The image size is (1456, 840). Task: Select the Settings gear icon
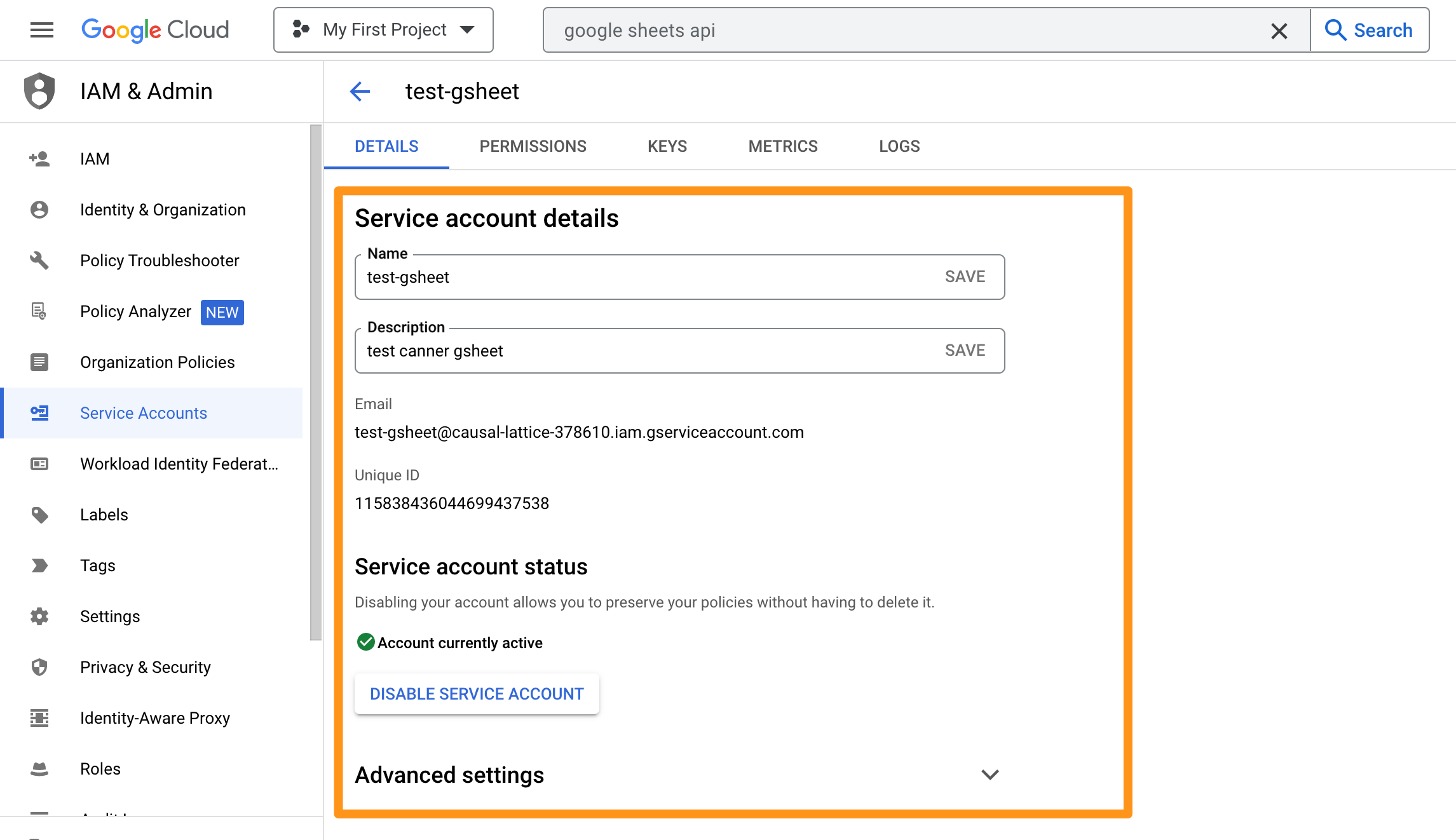pos(40,616)
